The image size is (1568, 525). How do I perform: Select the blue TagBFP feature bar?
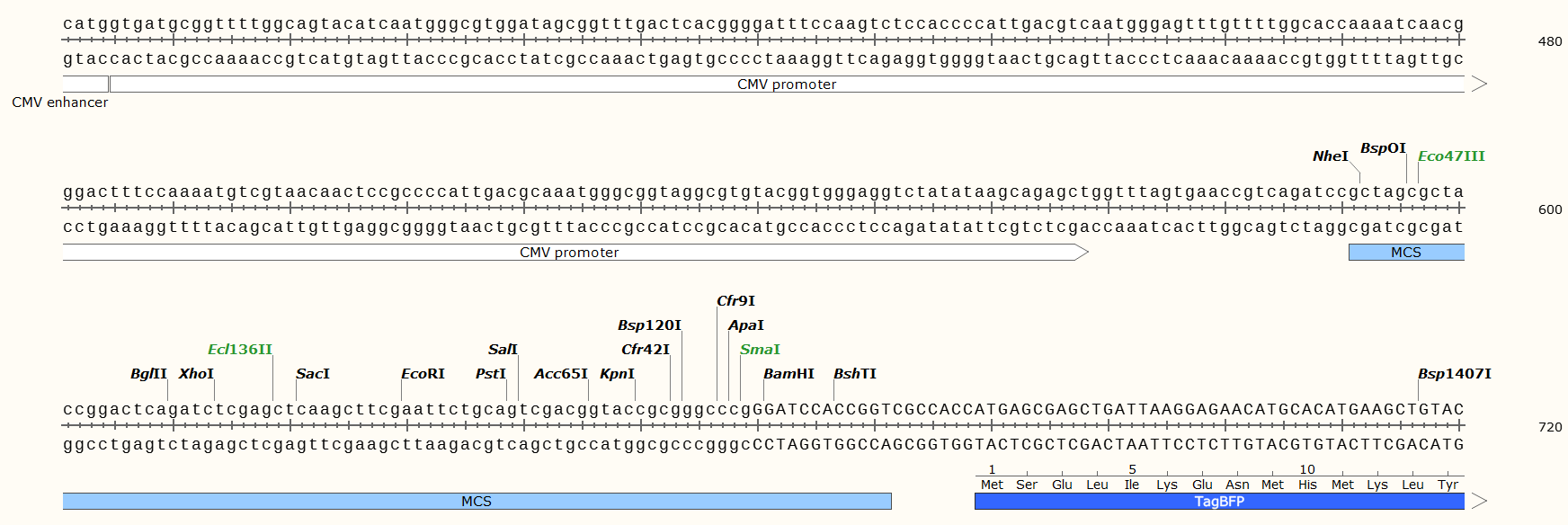(x=1218, y=502)
